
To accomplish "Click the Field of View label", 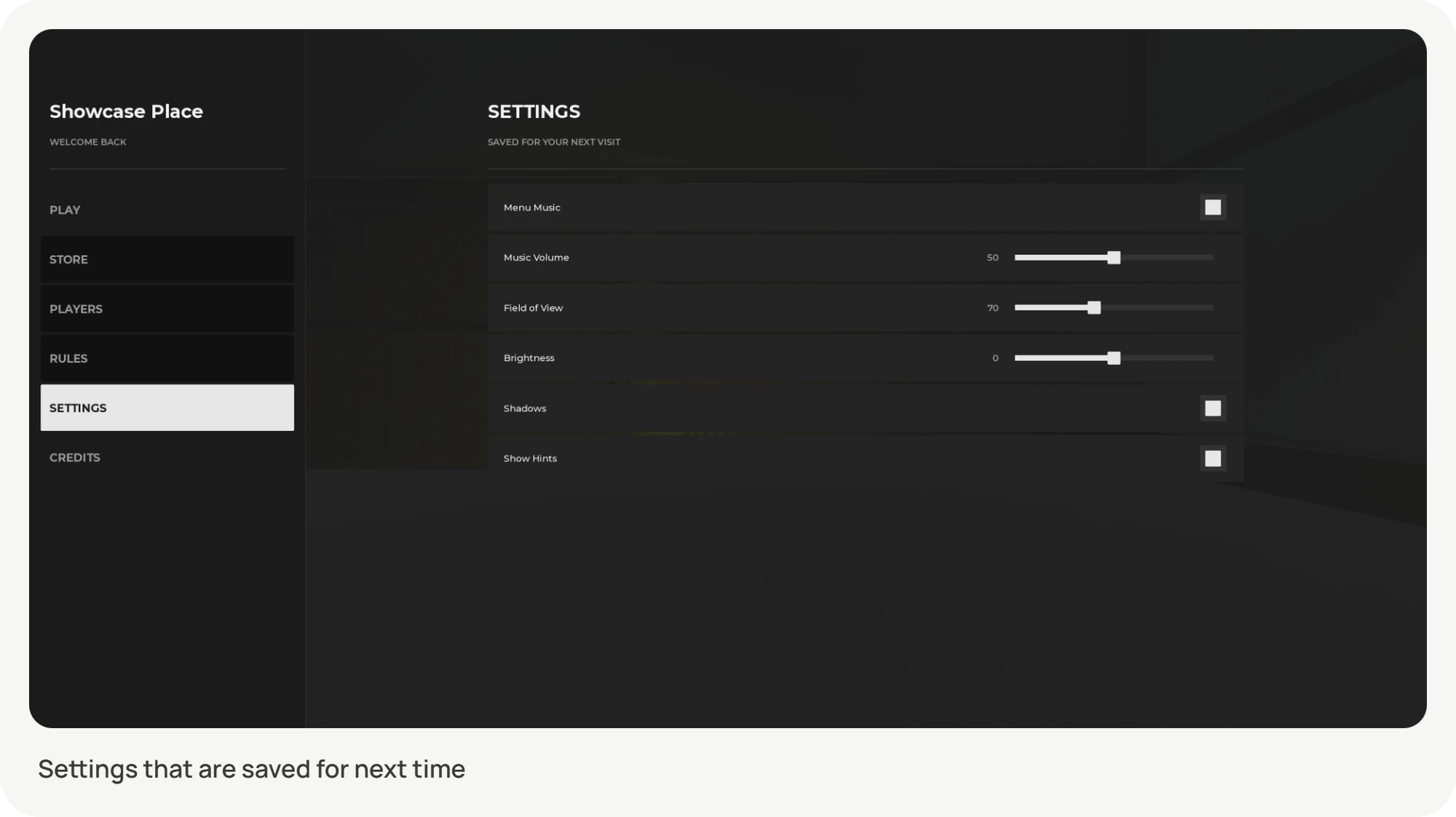I will [x=533, y=308].
